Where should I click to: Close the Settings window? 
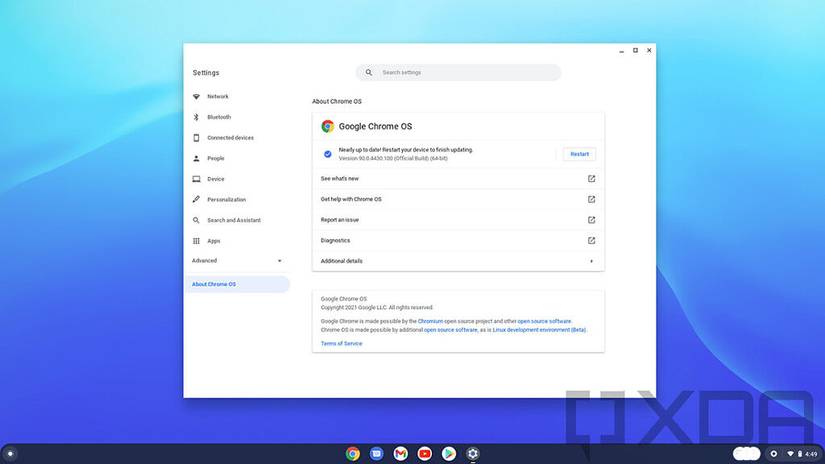[649, 51]
